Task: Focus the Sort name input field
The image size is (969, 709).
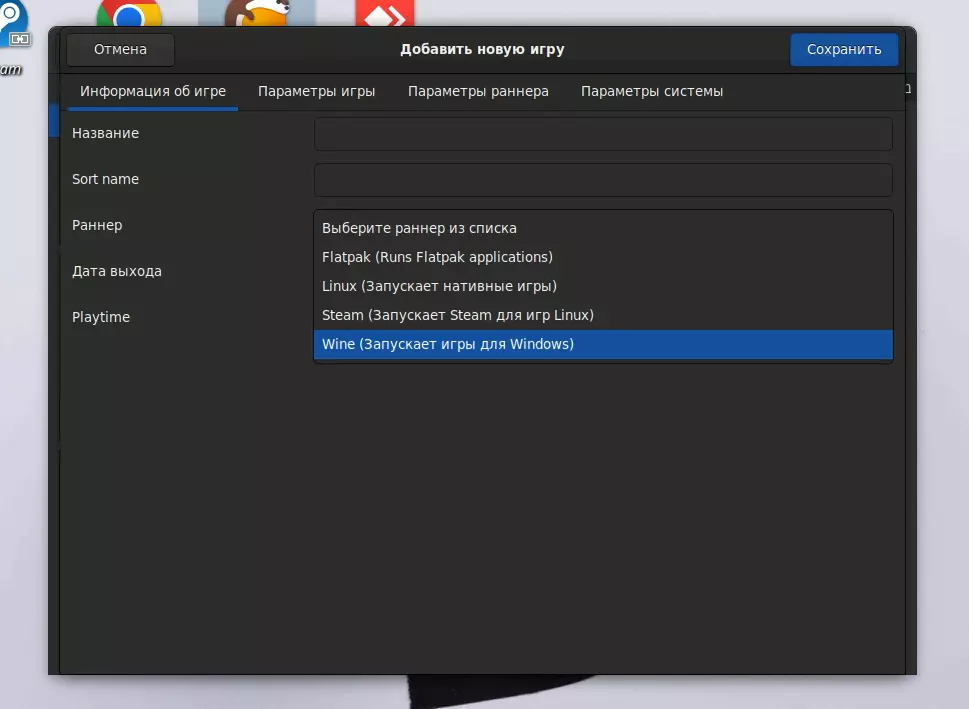Action: coord(603,180)
